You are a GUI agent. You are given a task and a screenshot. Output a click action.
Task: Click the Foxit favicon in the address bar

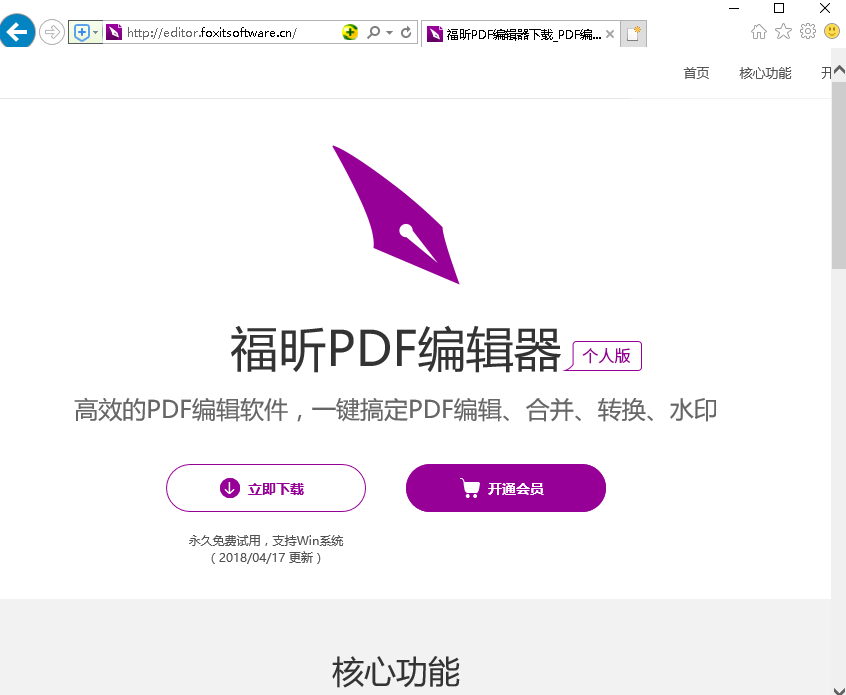(113, 32)
